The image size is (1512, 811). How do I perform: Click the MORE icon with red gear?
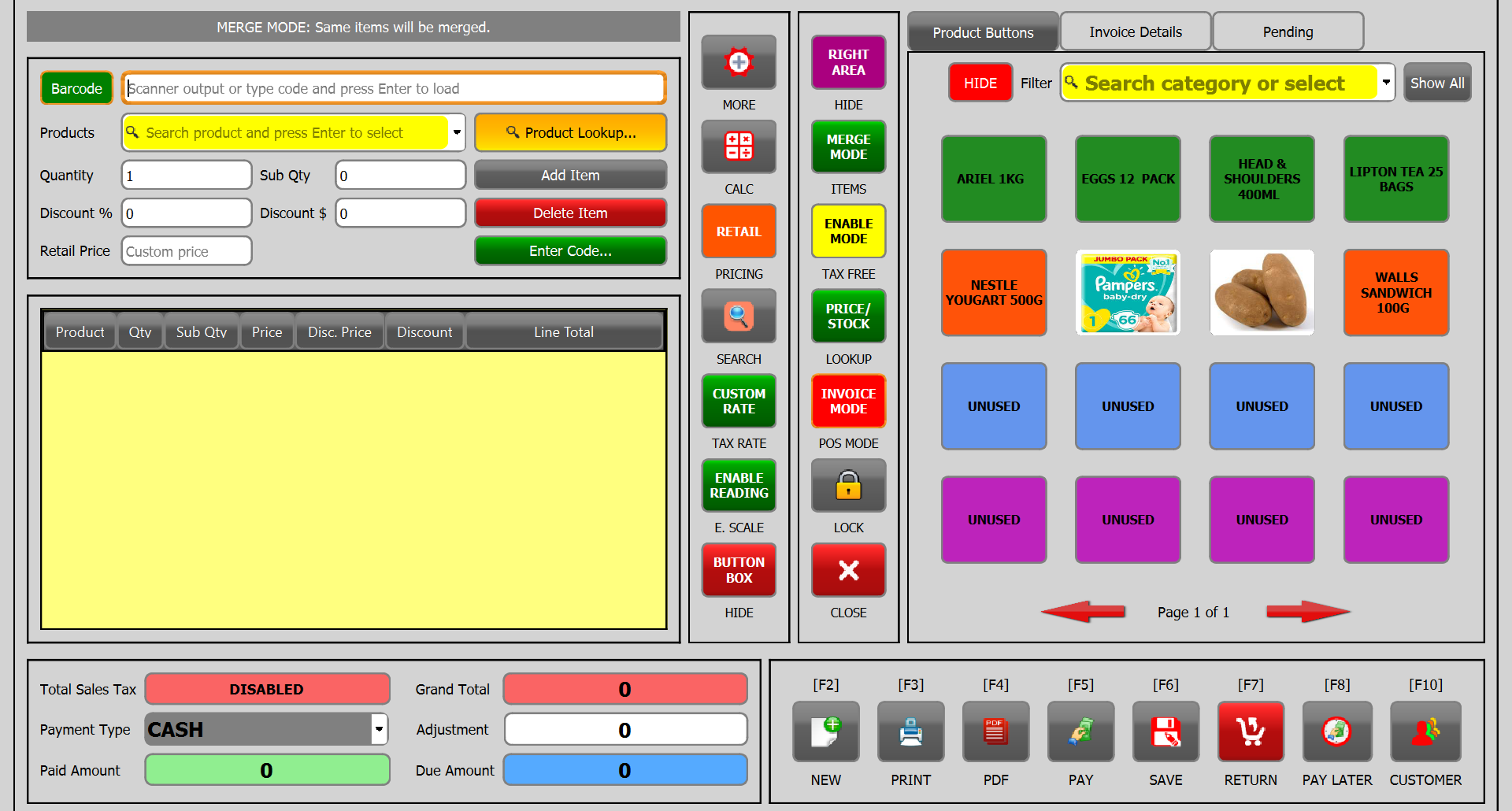[x=738, y=62]
